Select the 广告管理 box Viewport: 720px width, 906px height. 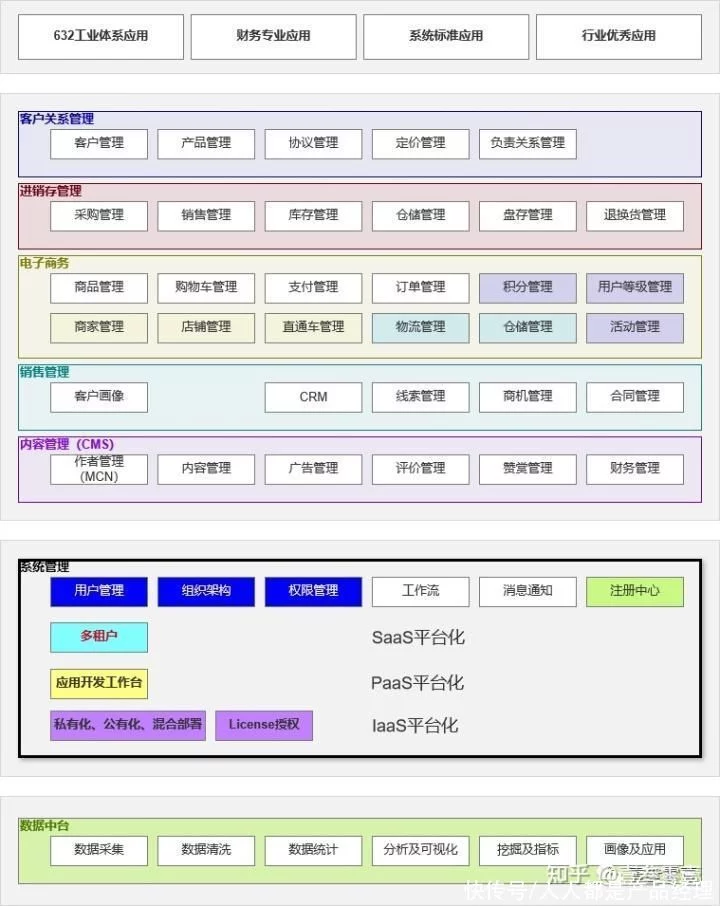pos(313,469)
